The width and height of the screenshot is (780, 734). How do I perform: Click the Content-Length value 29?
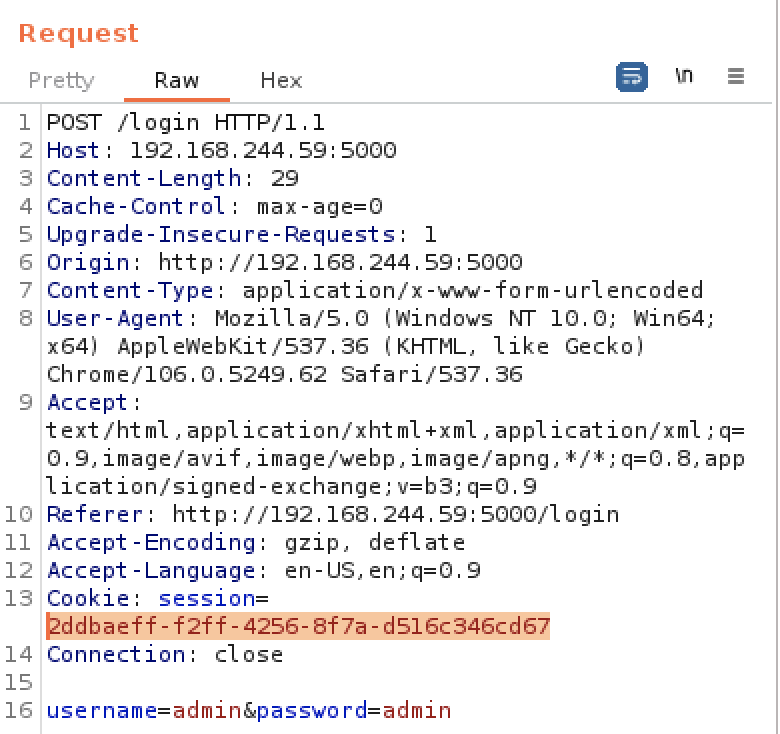284,179
